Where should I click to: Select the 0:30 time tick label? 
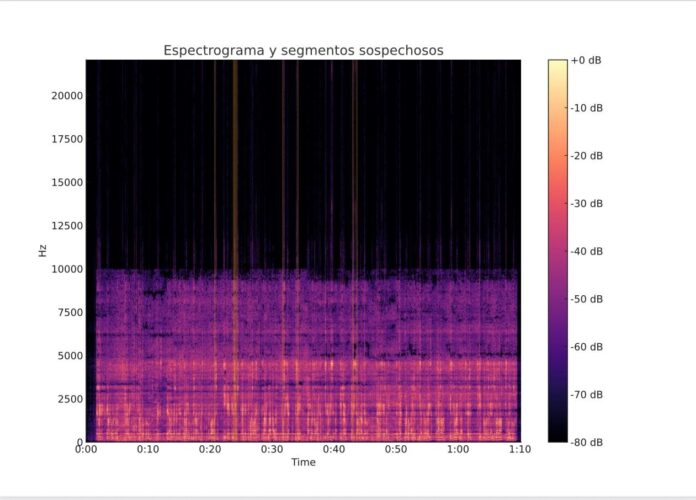[x=272, y=450]
